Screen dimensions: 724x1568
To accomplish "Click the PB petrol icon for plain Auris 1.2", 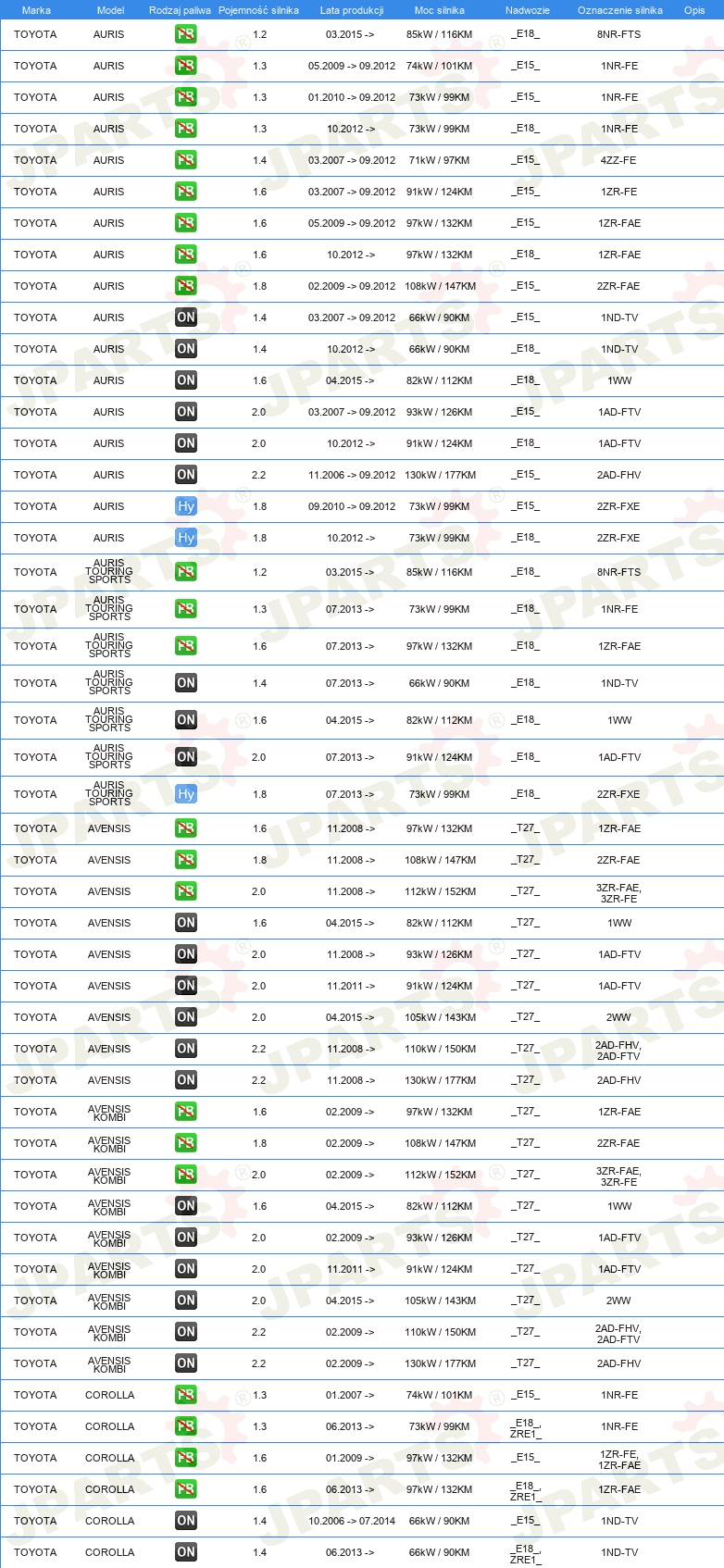I will click(x=186, y=34).
